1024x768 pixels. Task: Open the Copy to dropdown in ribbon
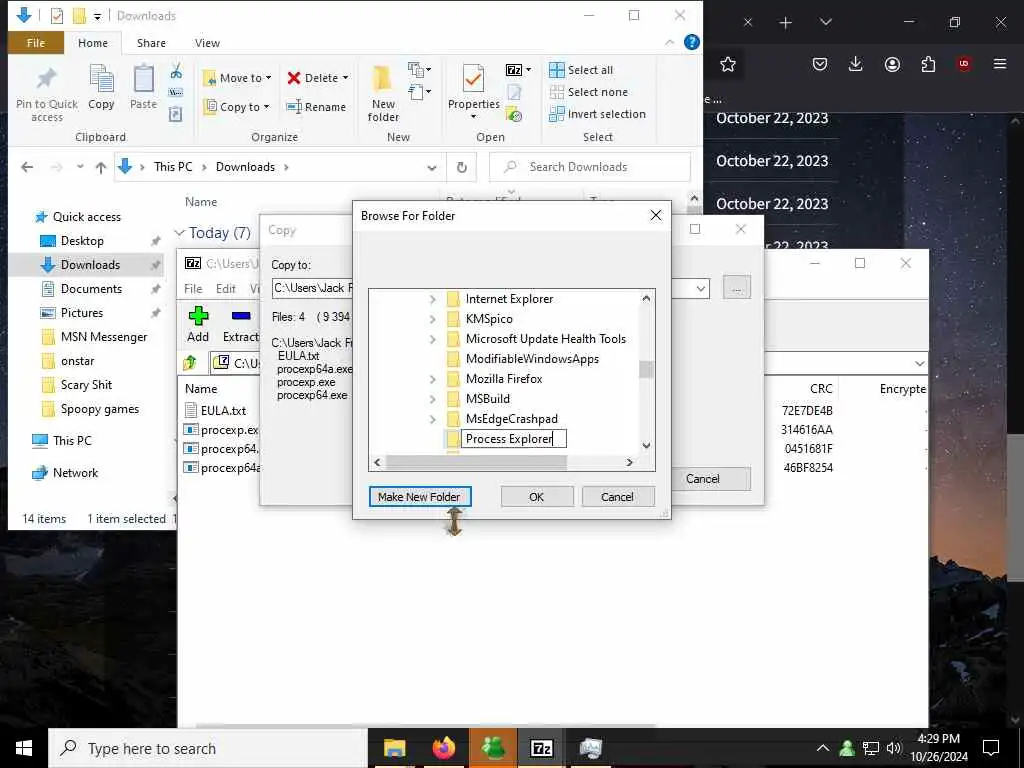236,107
